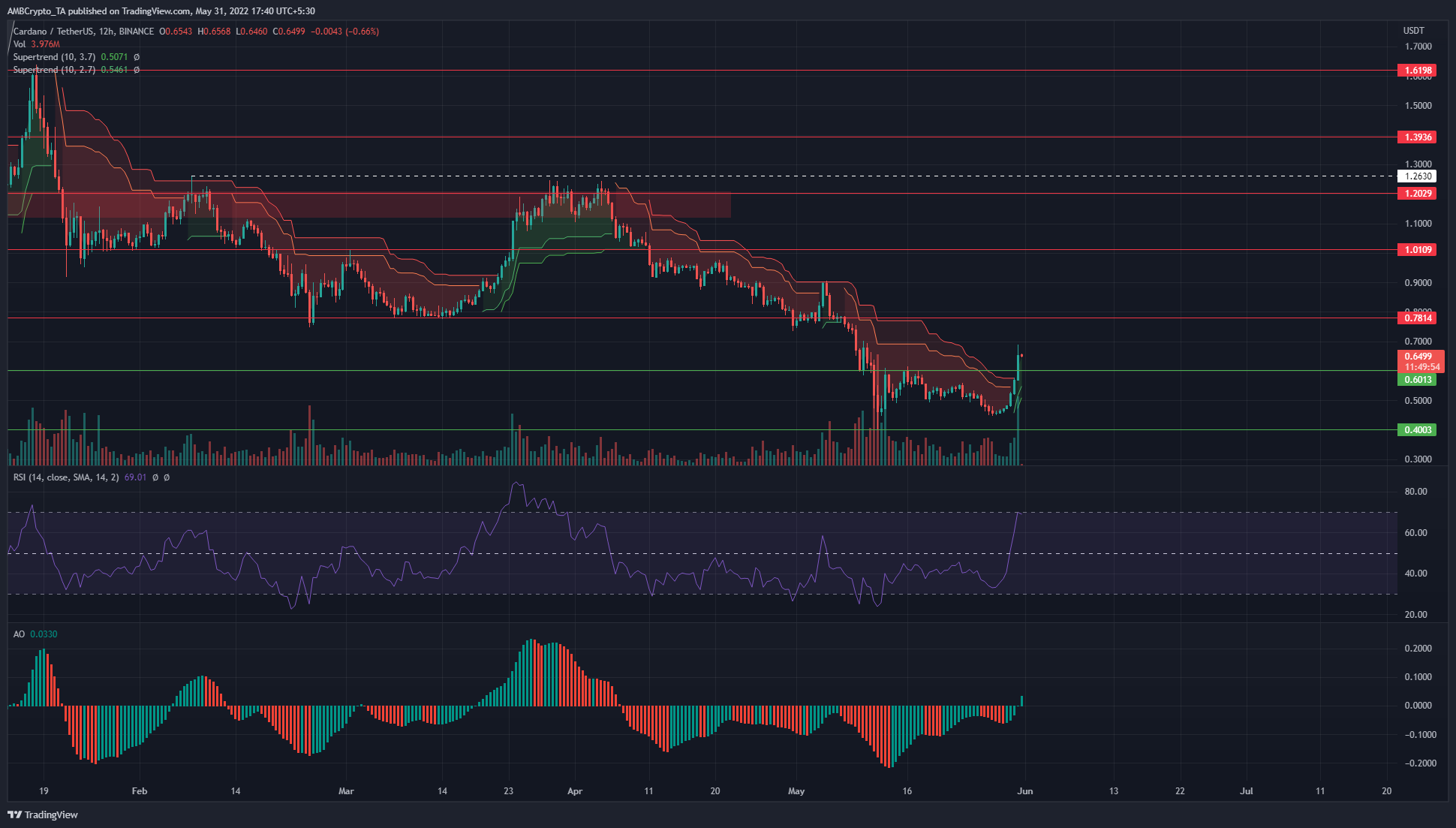
Task: Click the first Ø icon in RSI legend
Action: (x=155, y=478)
